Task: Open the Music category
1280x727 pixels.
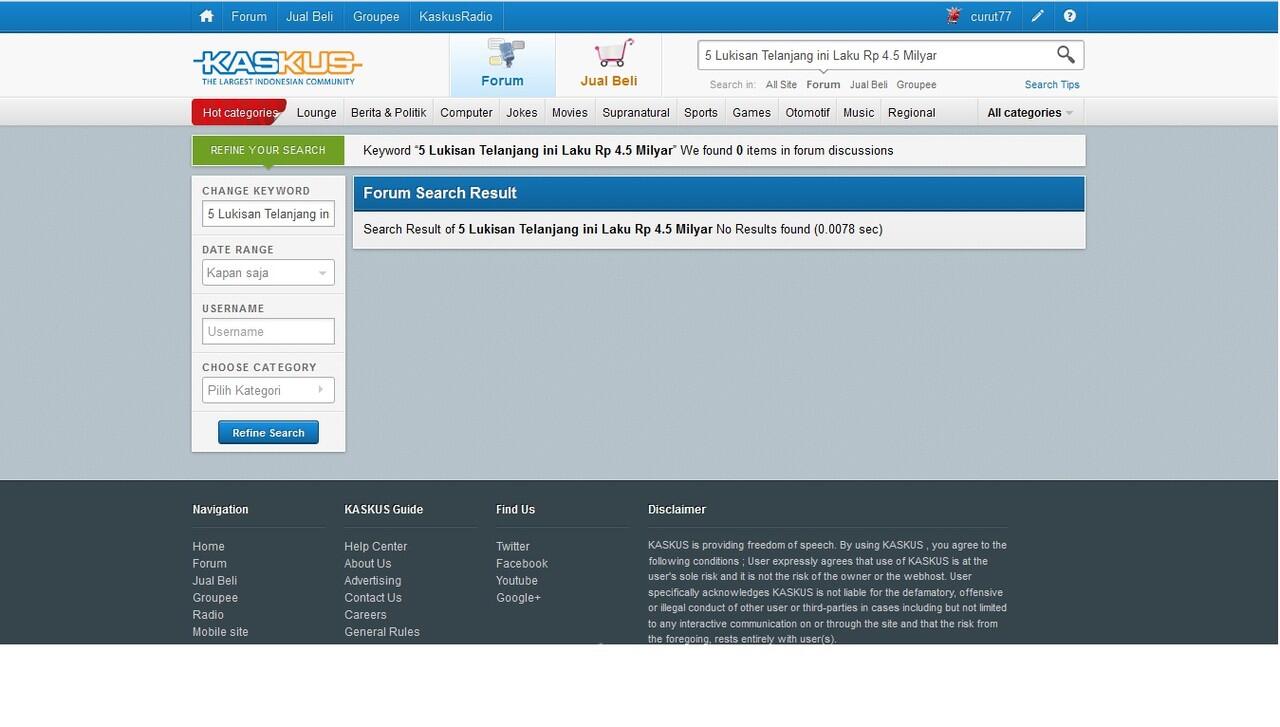Action: [x=859, y=112]
